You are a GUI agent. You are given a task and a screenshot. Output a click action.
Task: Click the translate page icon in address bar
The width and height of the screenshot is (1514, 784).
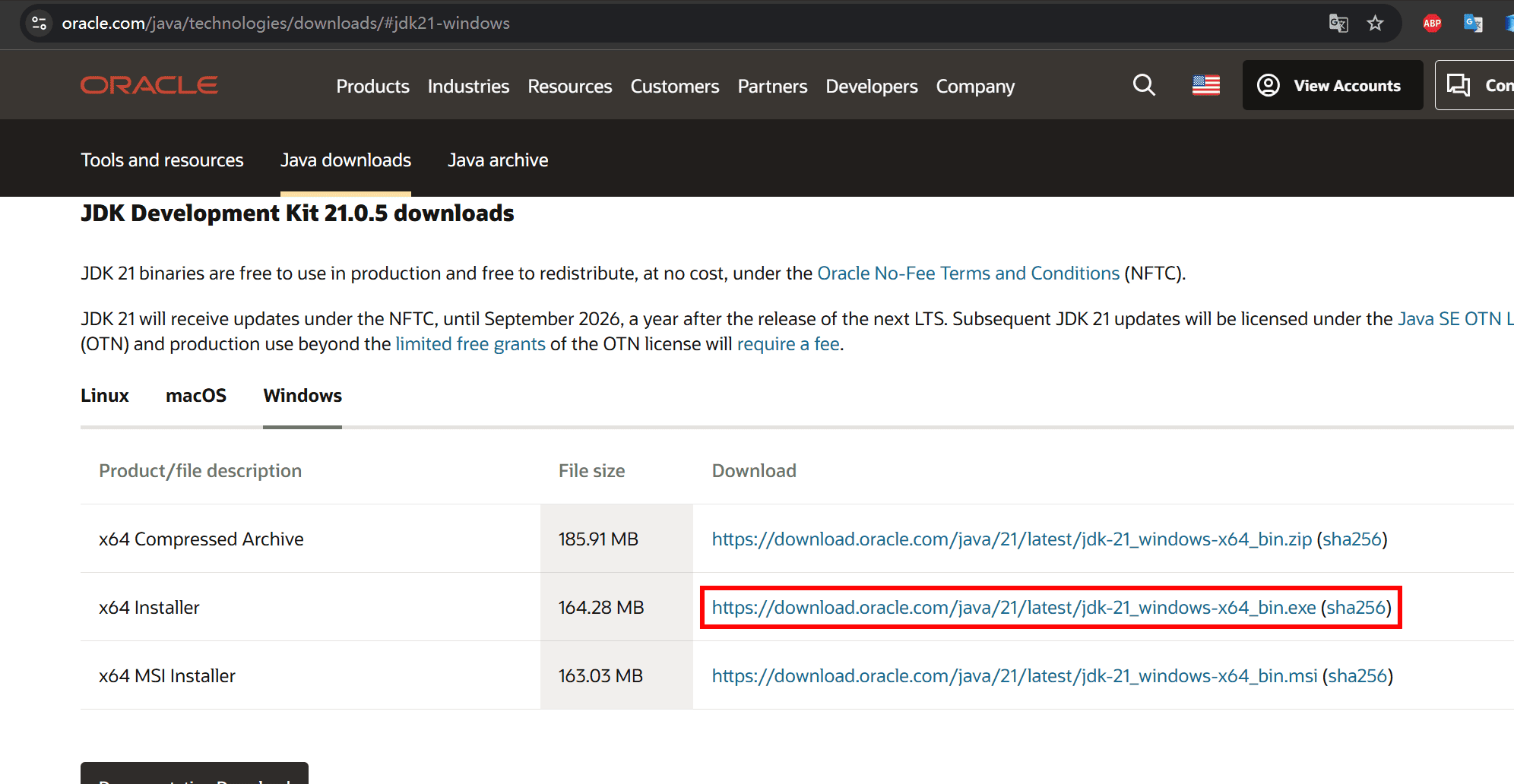coord(1338,24)
